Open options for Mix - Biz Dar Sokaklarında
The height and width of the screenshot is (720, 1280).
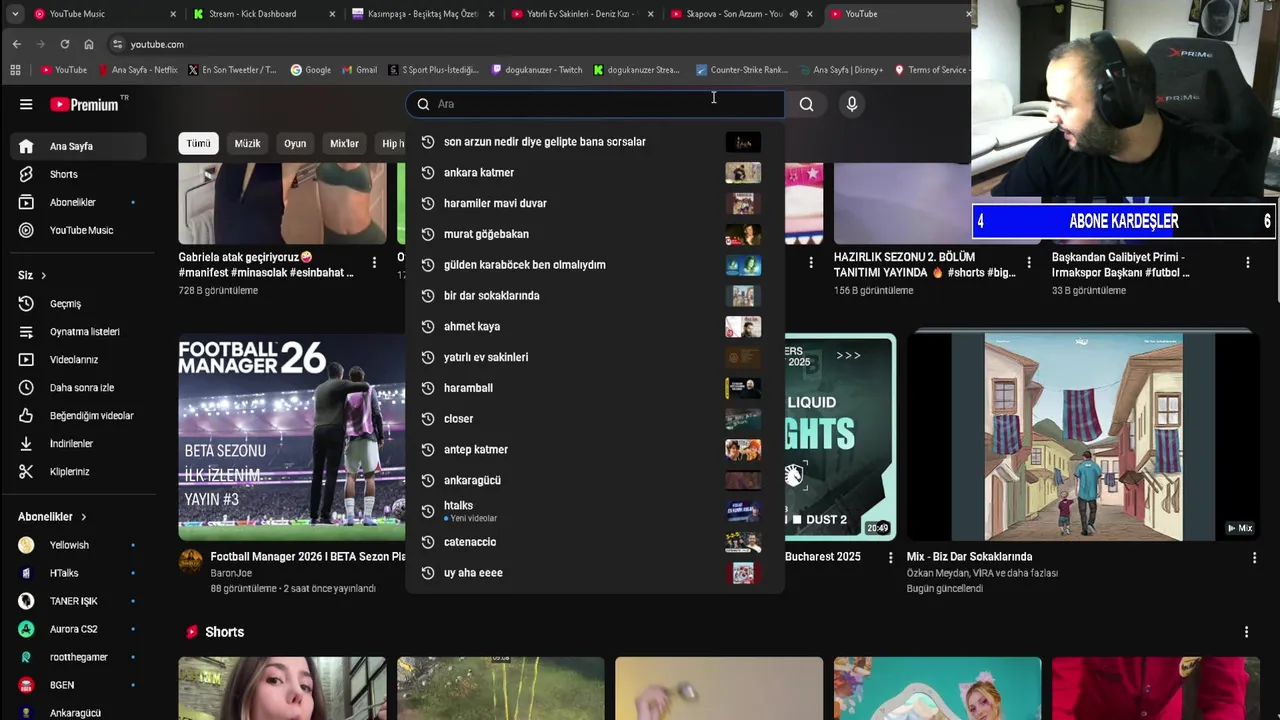[1254, 558]
